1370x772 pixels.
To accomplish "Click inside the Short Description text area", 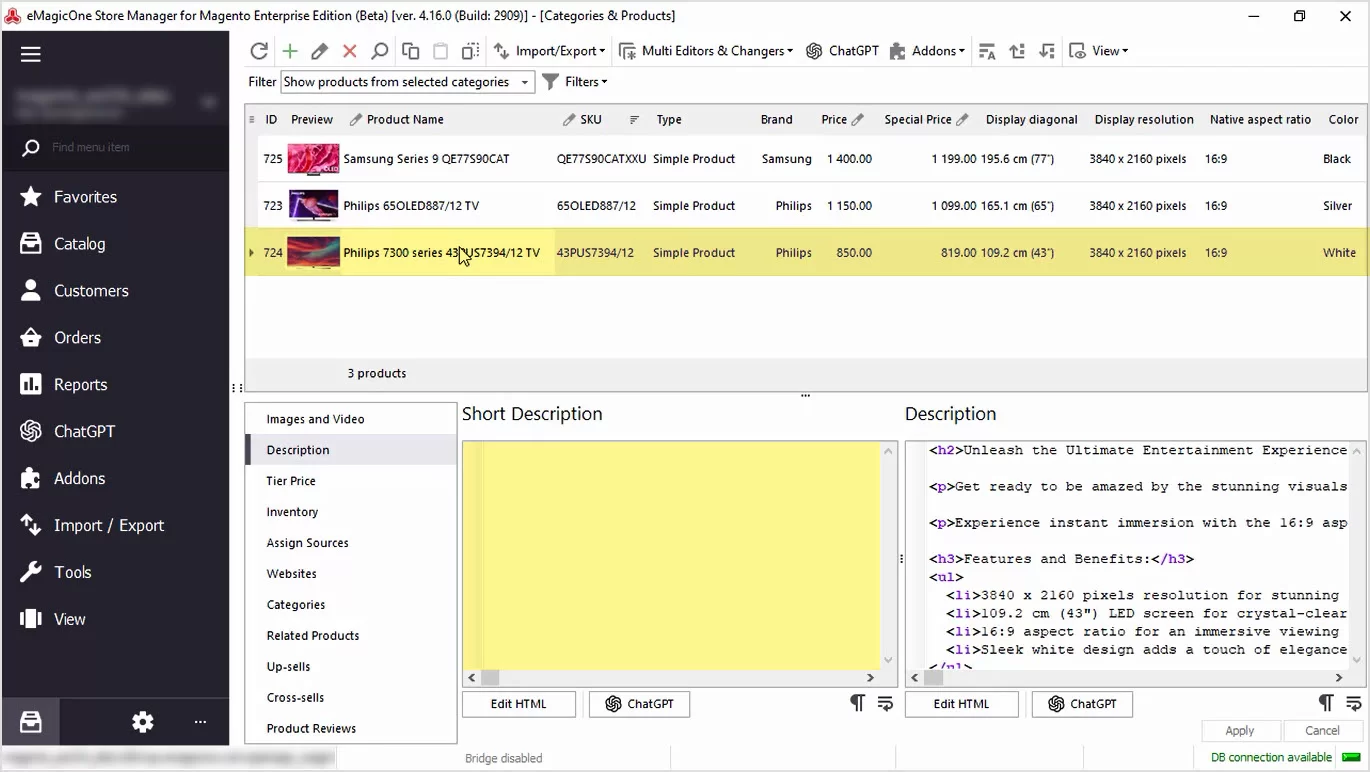I will [671, 555].
